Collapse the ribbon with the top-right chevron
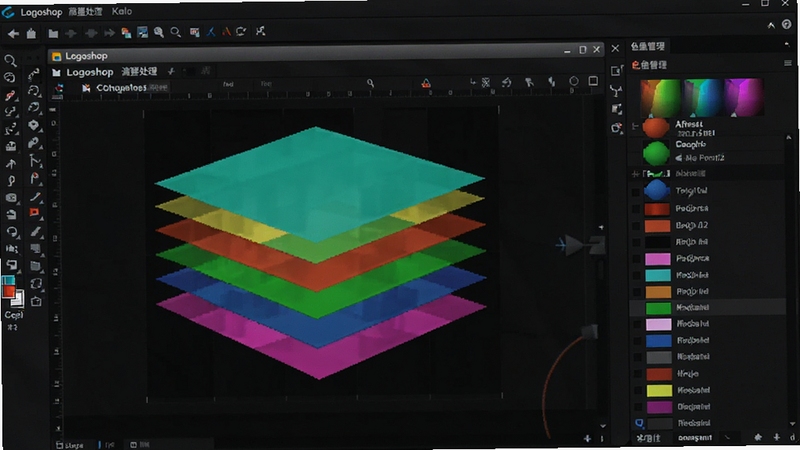The width and height of the screenshot is (800, 450). click(x=771, y=25)
